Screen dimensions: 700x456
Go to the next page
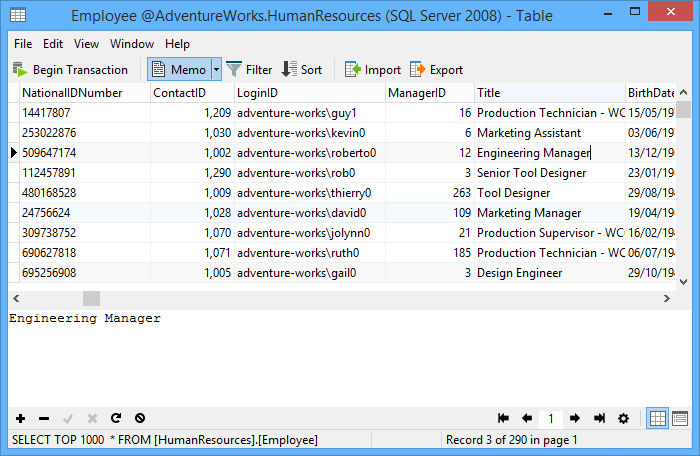[x=575, y=418]
